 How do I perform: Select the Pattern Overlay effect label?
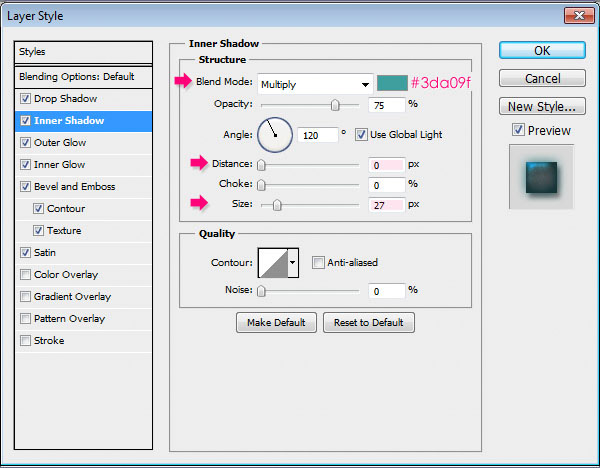[69, 319]
